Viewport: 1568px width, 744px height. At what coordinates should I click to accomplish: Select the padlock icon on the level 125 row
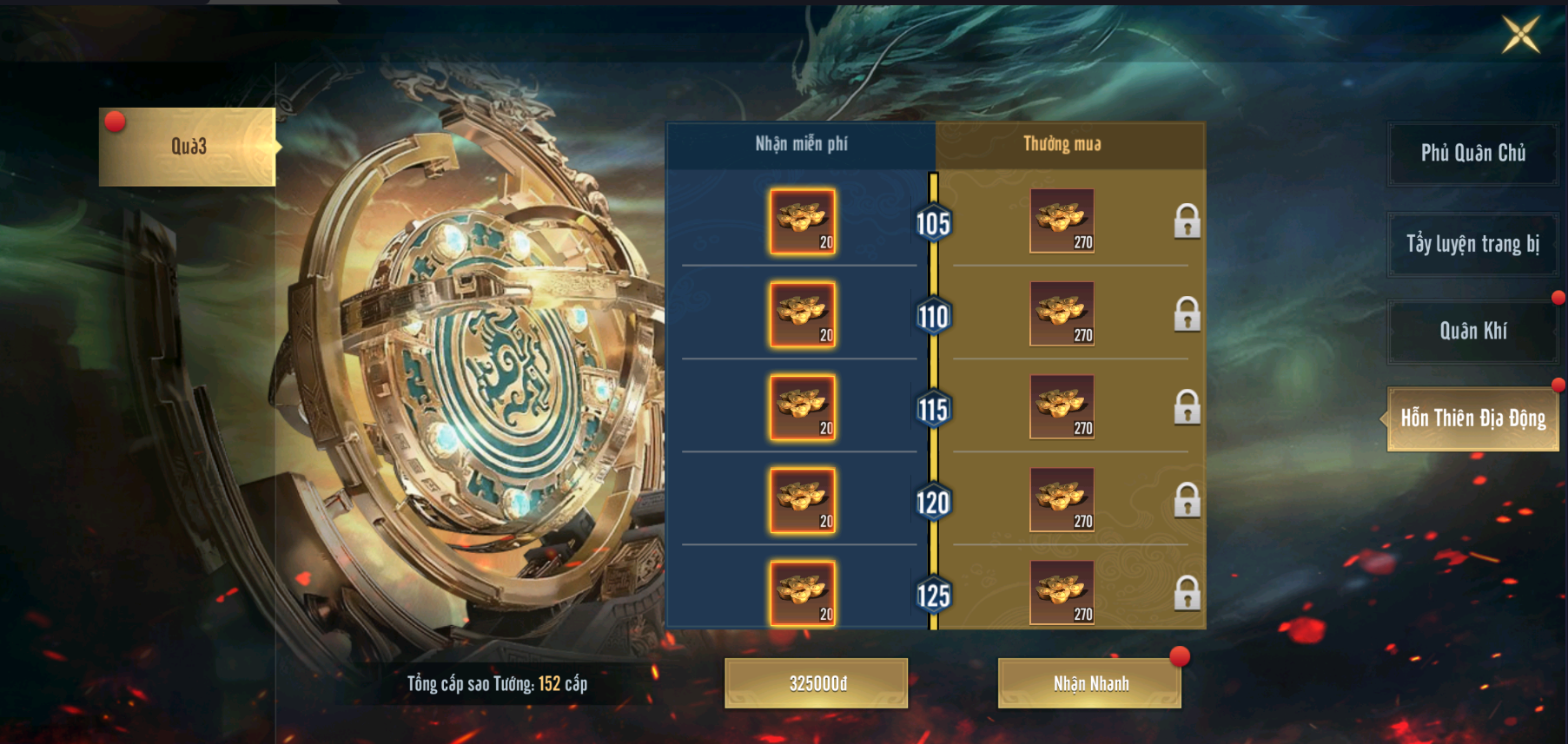(x=1187, y=593)
